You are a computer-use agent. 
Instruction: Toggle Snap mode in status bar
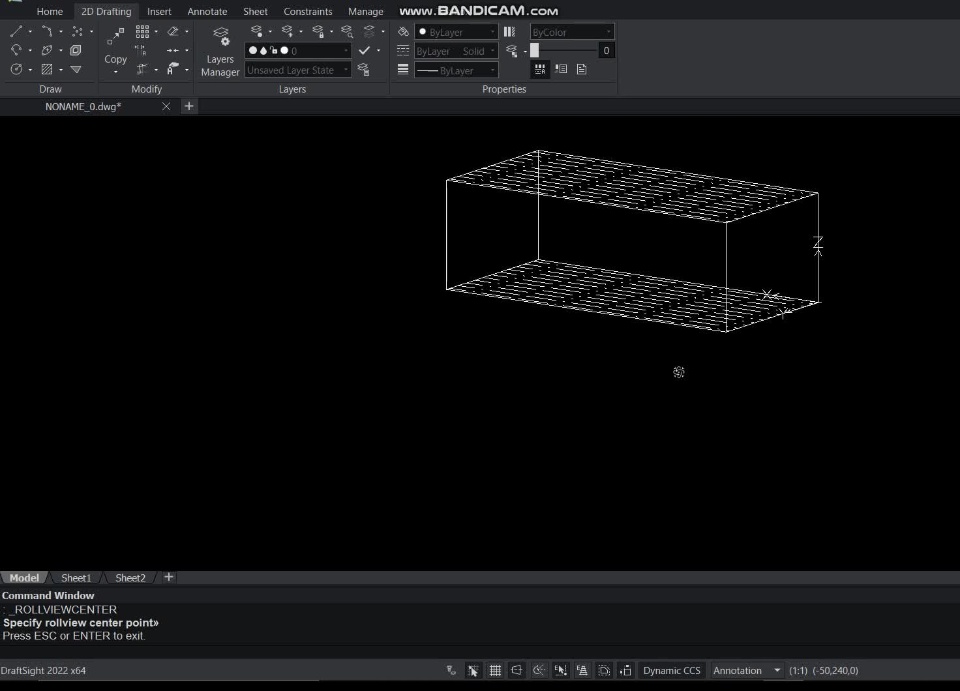pos(473,671)
